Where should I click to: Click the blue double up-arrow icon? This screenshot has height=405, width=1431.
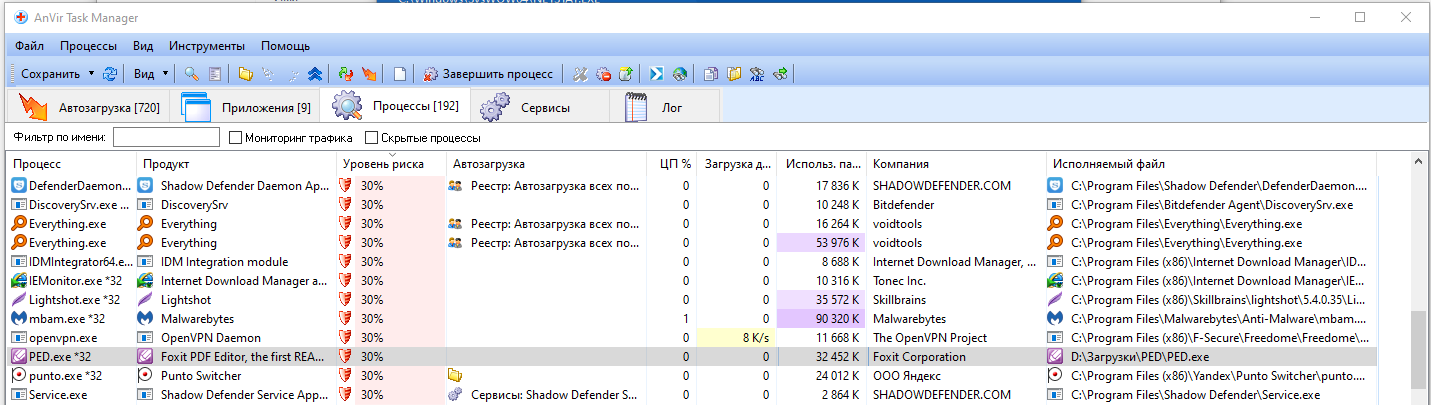click(x=315, y=74)
